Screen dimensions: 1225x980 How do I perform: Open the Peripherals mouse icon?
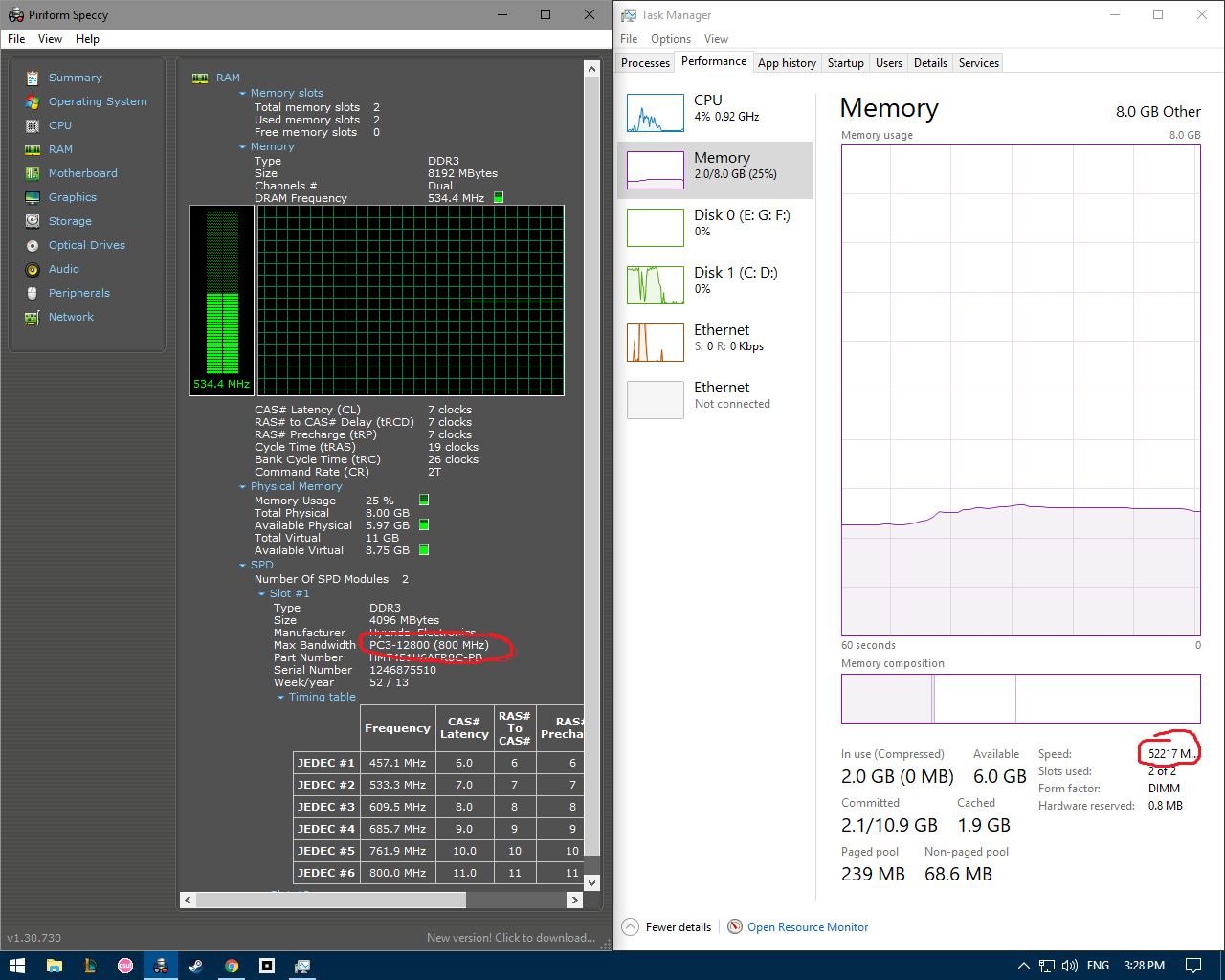[x=33, y=293]
